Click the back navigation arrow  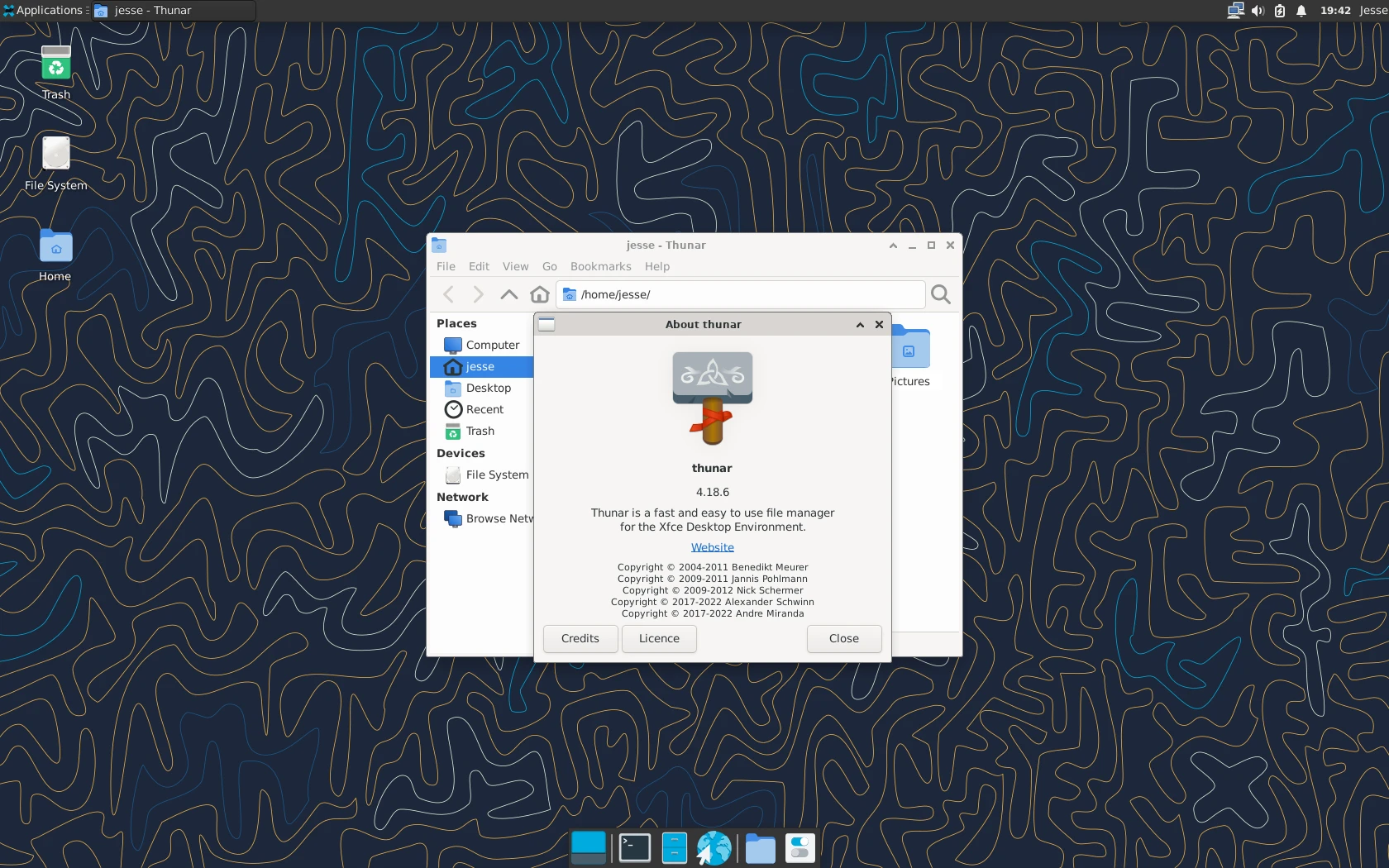pos(449,294)
